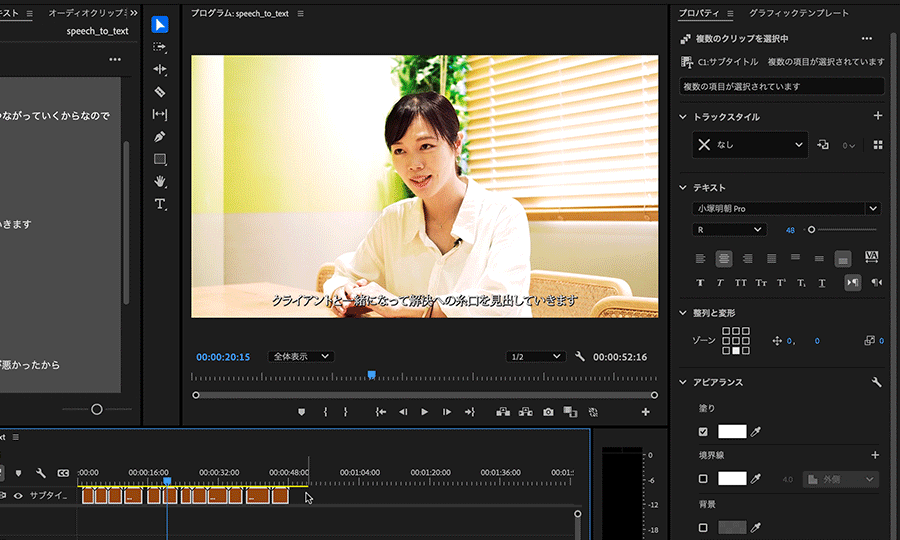Collapse the テキスト section
The width and height of the screenshot is (900, 540).
tap(682, 187)
